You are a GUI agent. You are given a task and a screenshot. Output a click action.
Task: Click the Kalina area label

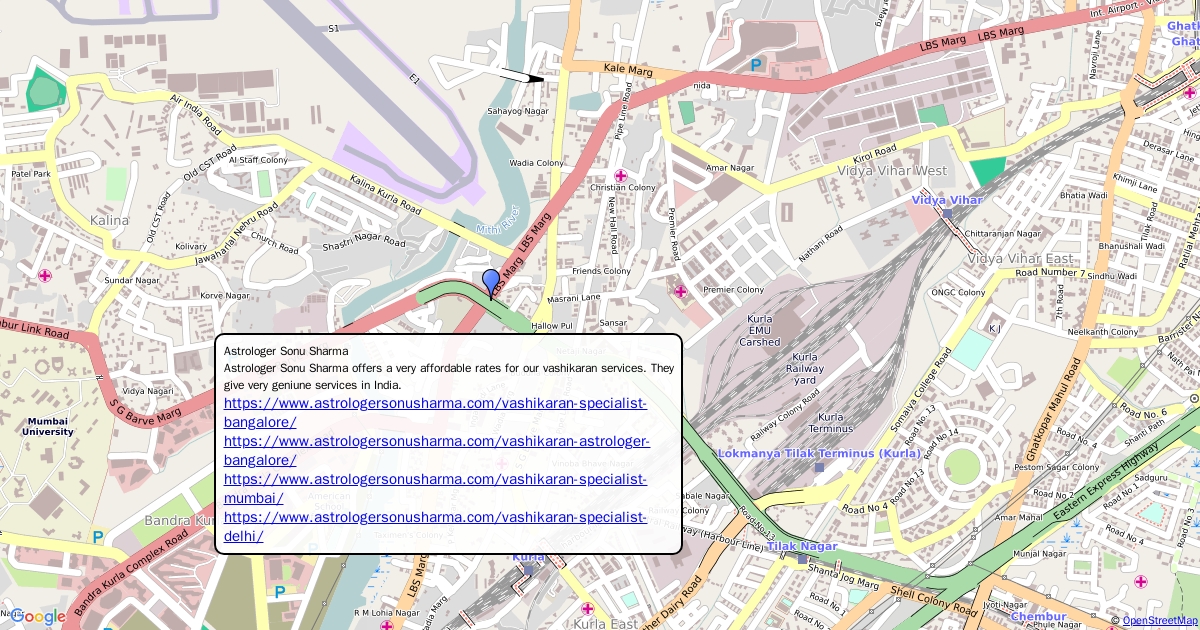point(110,220)
